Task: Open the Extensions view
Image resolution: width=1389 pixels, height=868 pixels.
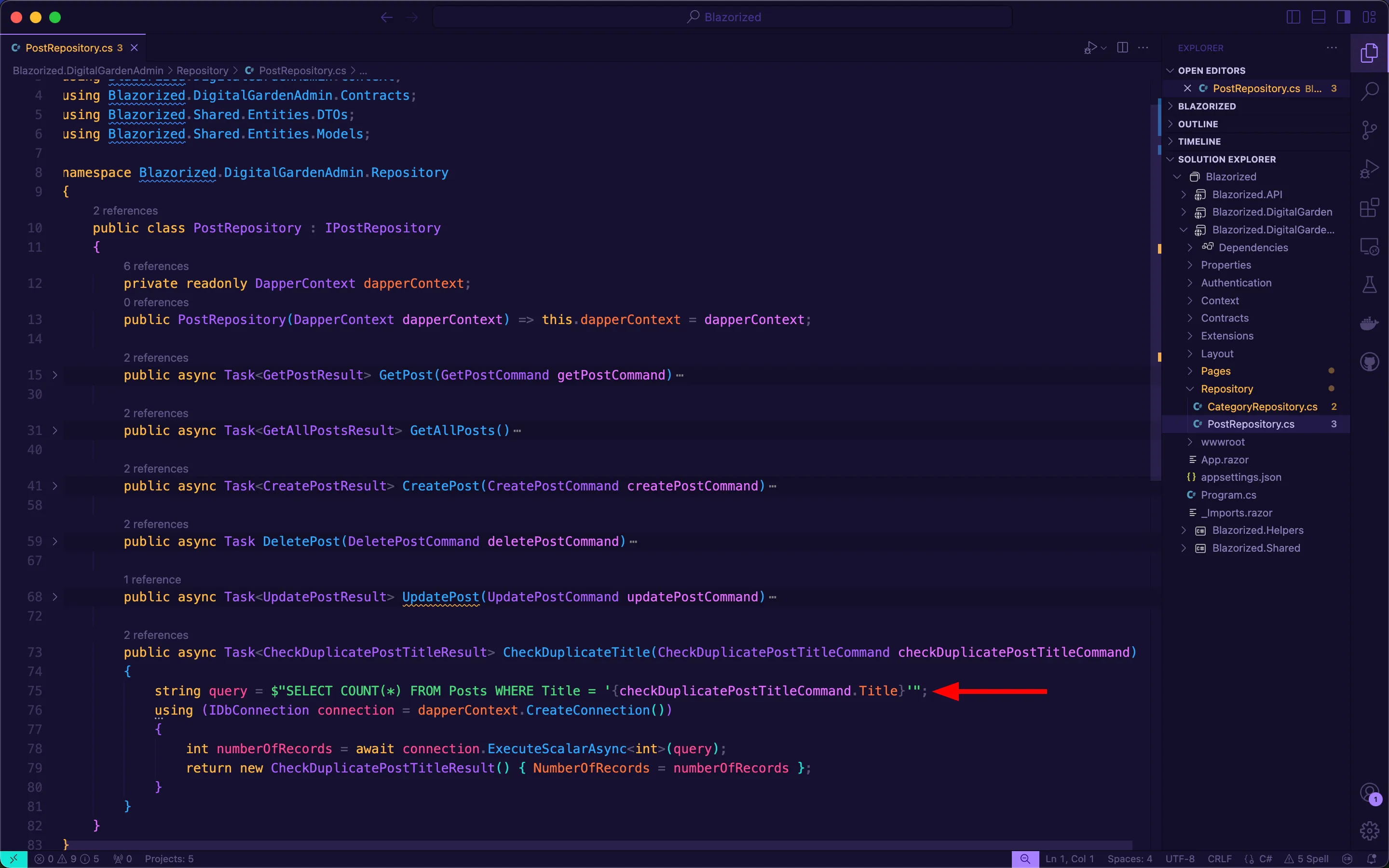Action: pos(1370,208)
